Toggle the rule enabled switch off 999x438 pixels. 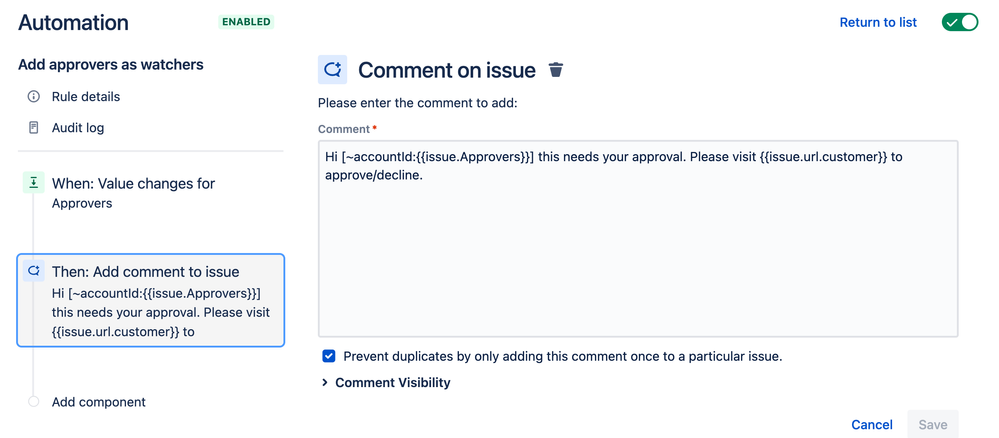click(959, 22)
